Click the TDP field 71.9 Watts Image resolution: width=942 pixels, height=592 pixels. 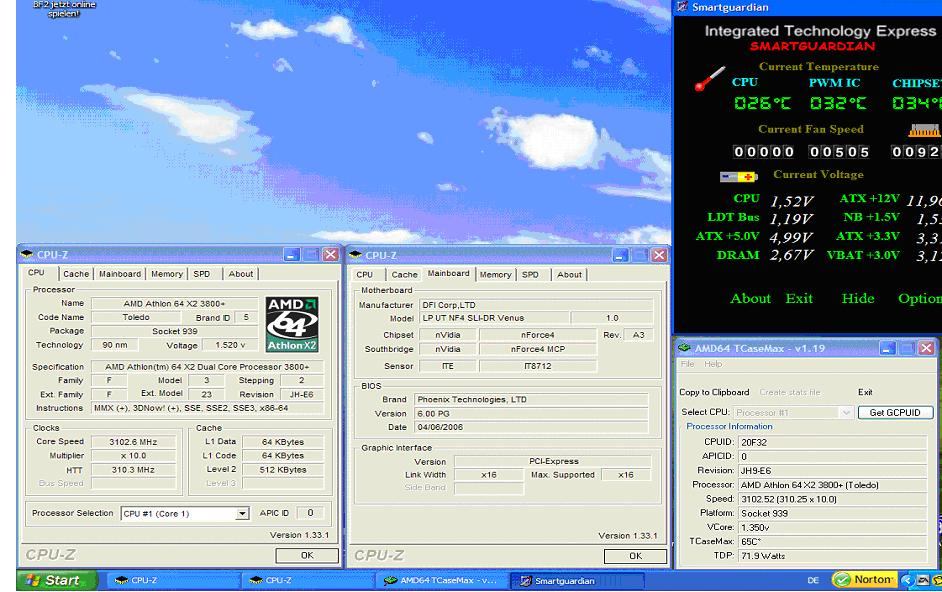[832, 556]
